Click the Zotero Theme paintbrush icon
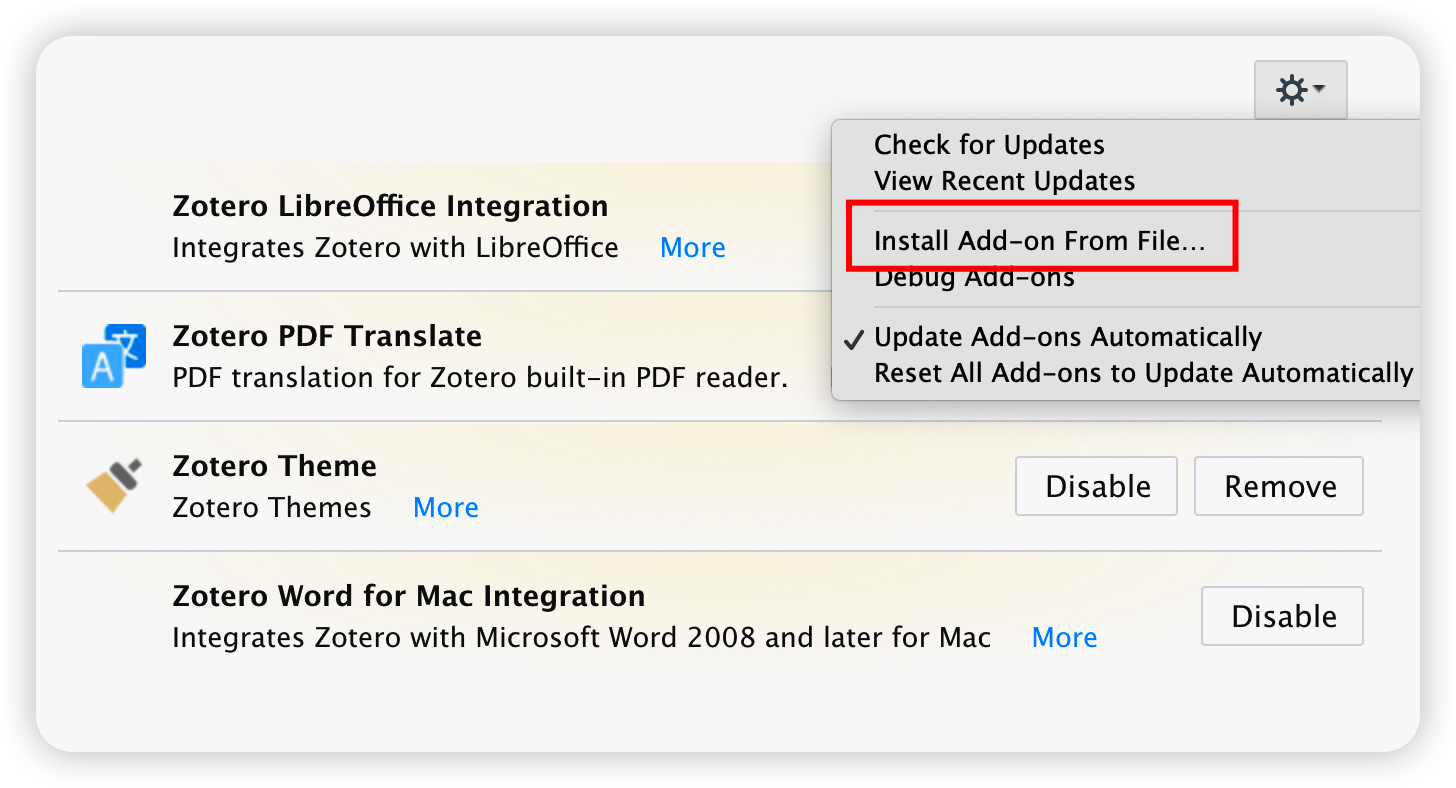Screen dimensions: 1456x788 click(x=113, y=486)
